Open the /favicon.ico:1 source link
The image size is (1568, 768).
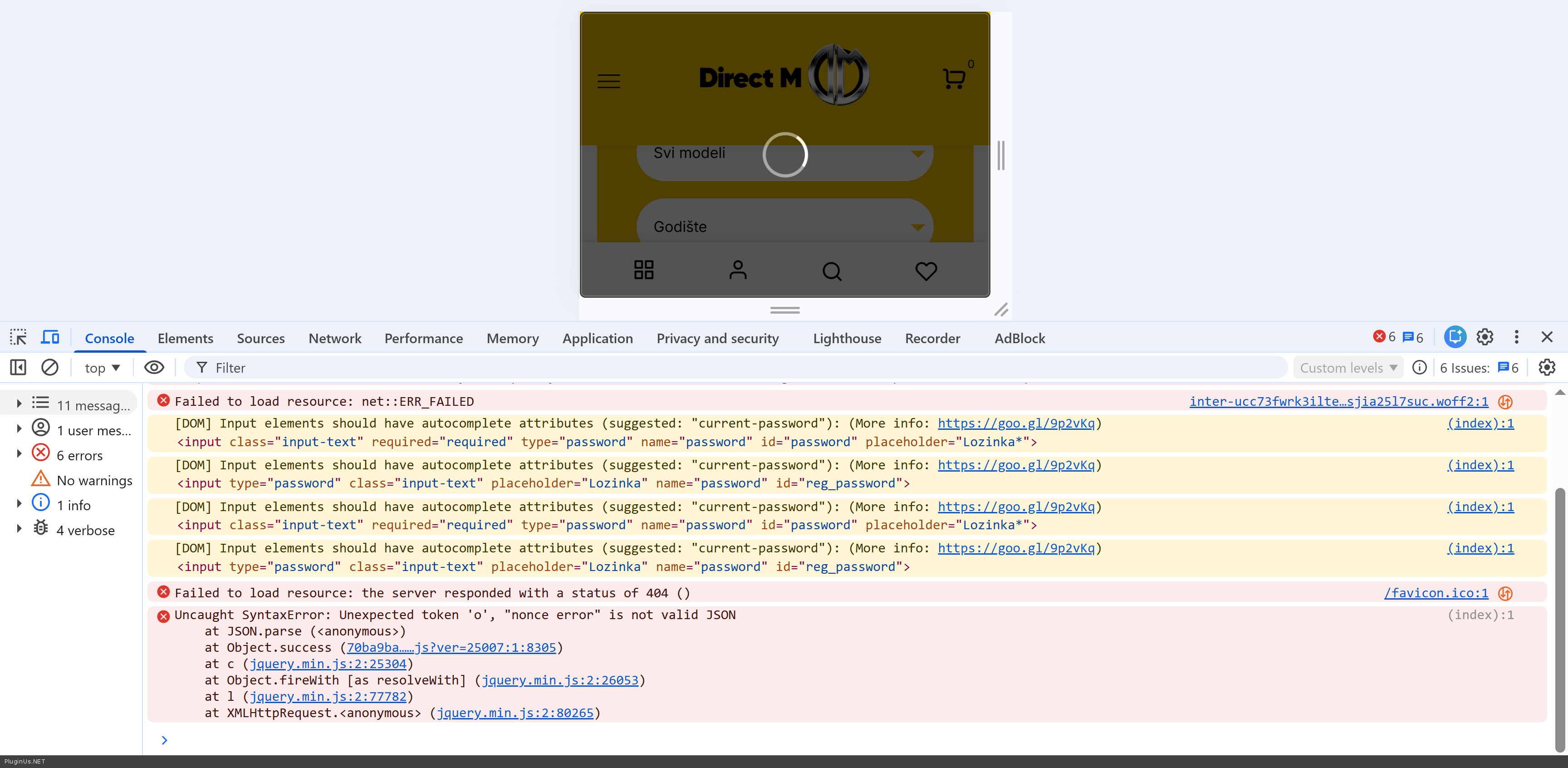(1436, 593)
